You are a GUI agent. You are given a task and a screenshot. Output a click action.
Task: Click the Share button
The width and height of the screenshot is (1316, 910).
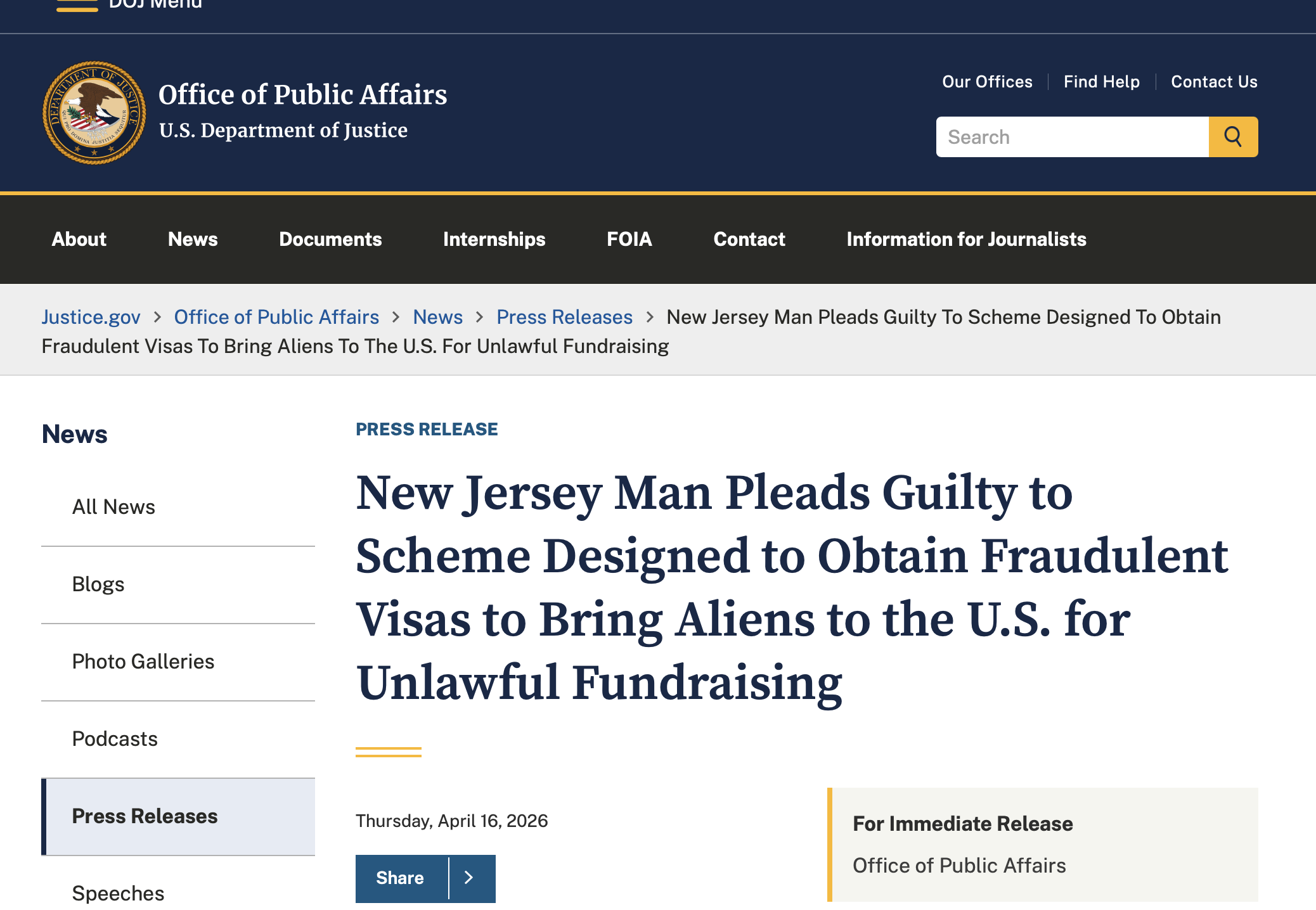tap(401, 878)
